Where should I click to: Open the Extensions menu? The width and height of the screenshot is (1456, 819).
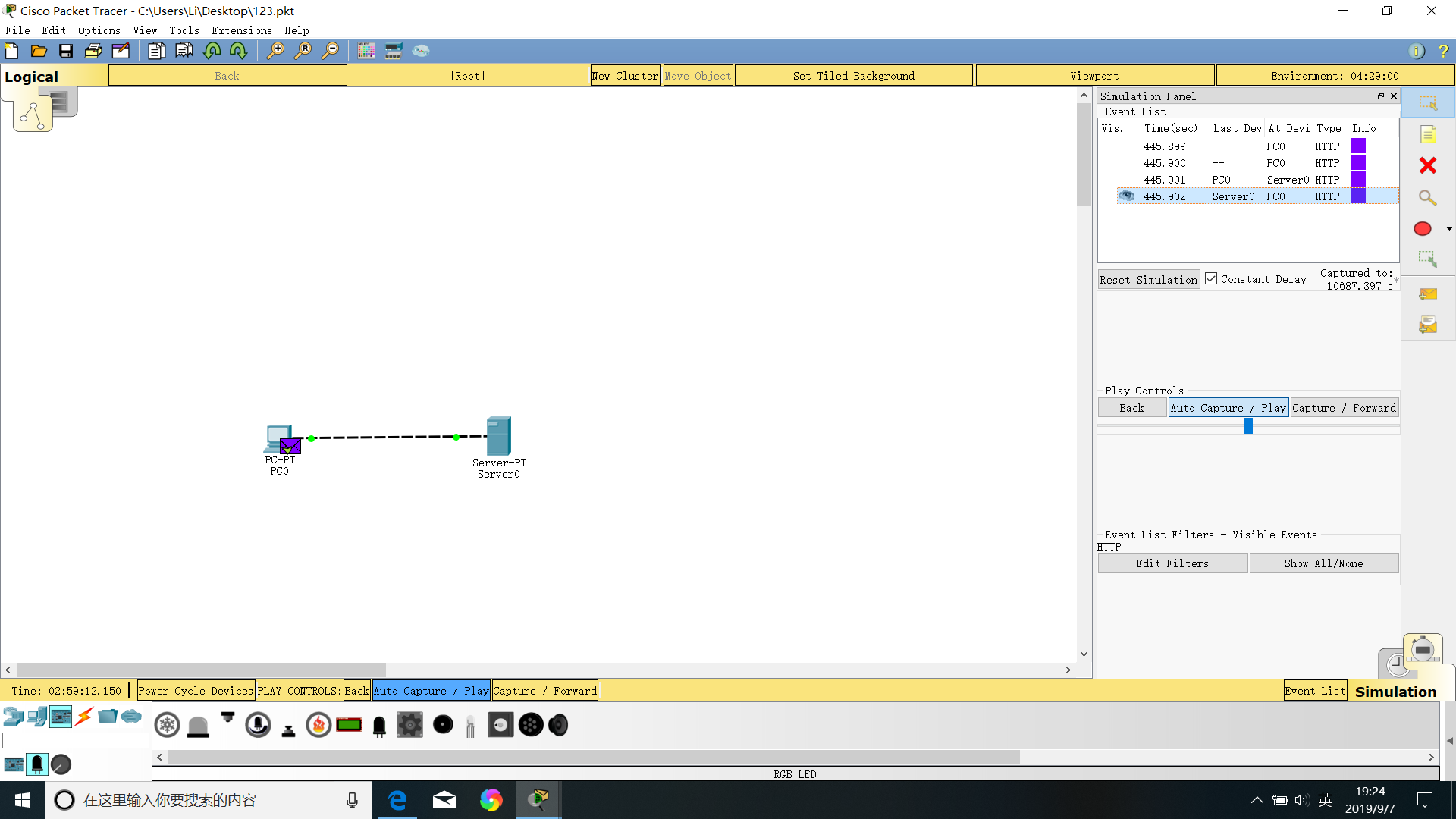coord(241,30)
